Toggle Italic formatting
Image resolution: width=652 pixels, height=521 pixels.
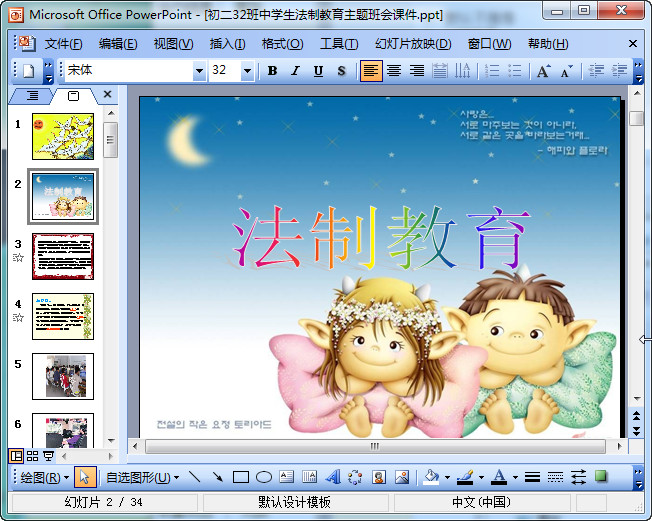[x=295, y=71]
